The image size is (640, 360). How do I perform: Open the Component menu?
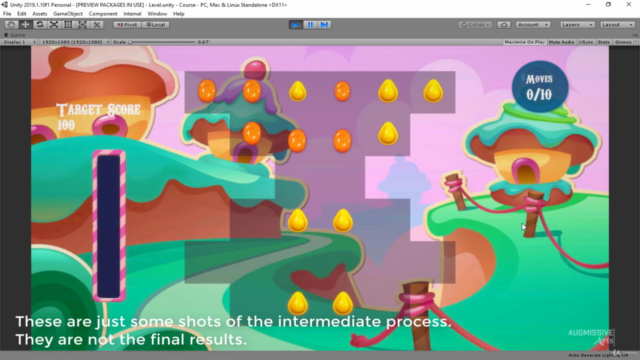coord(103,14)
